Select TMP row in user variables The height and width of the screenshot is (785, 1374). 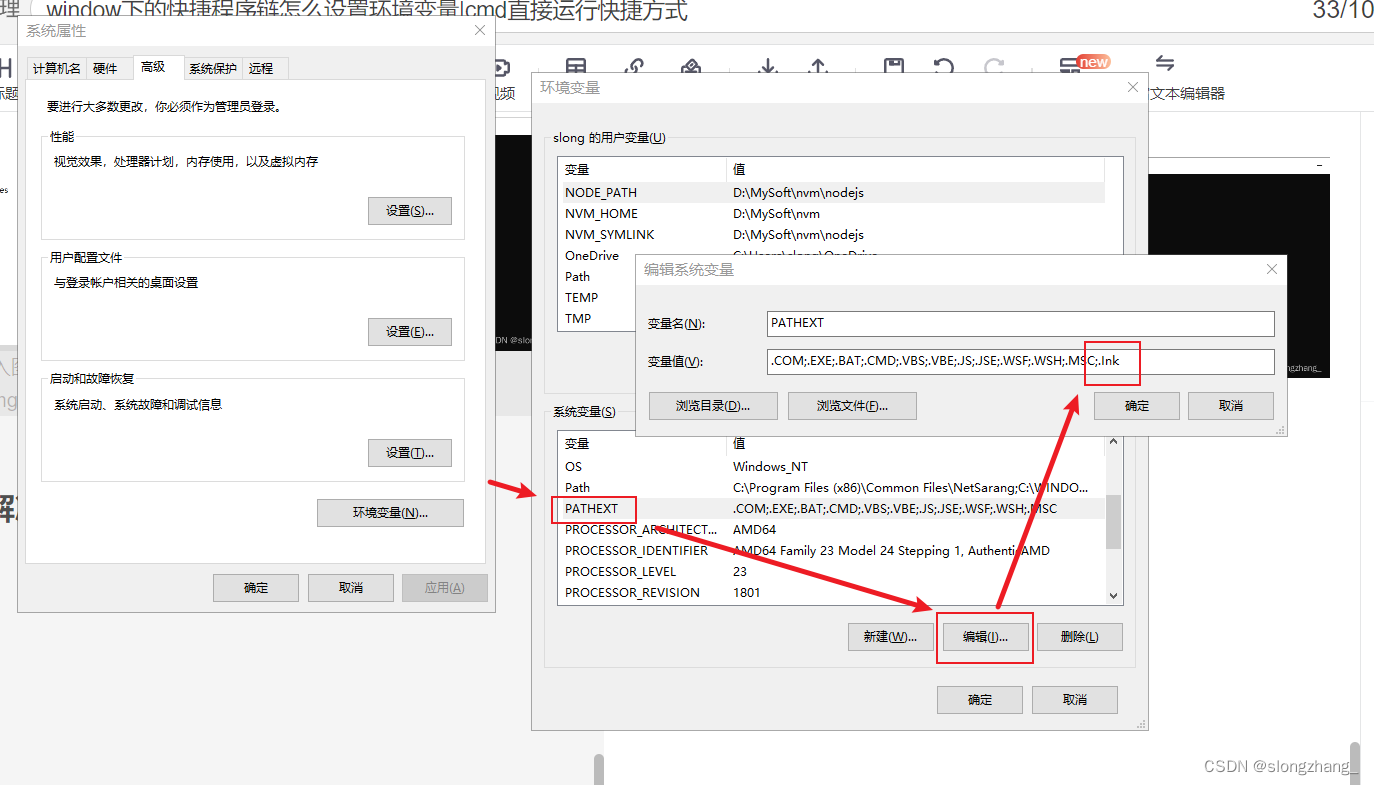[598, 319]
